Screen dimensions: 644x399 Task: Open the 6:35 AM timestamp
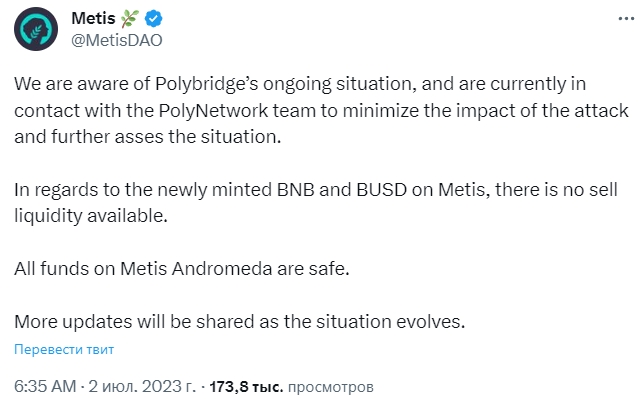[x=45, y=386]
